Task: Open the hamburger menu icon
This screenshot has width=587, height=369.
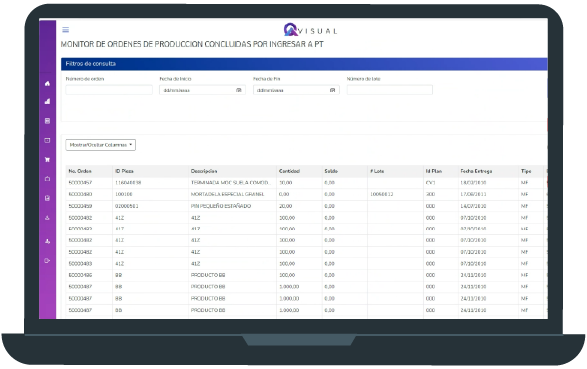Action: click(x=66, y=30)
